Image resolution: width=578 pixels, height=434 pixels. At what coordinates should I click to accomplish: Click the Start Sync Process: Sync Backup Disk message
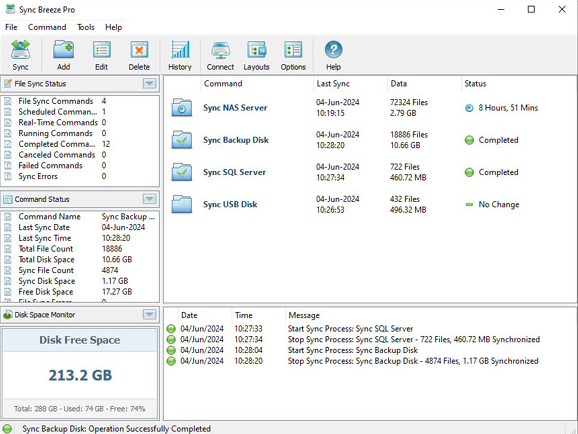(x=353, y=350)
